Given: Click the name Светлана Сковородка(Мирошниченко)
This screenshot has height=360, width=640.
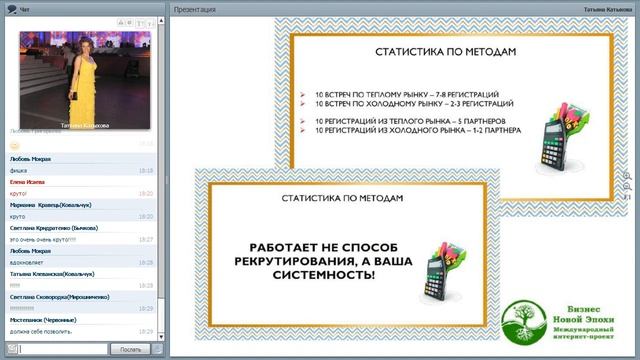Looking at the screenshot, I should pos(60,297).
